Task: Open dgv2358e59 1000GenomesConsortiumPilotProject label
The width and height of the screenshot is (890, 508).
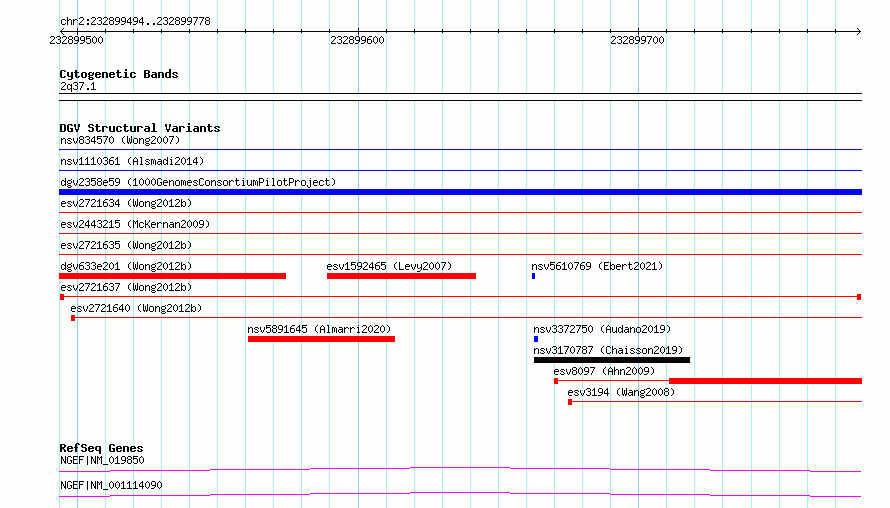Action: click(x=198, y=182)
